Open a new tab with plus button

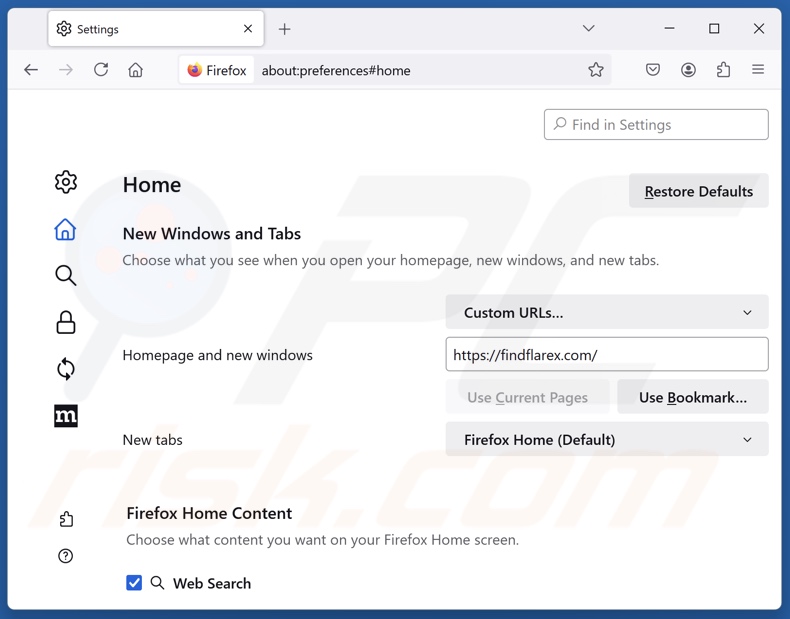click(285, 29)
